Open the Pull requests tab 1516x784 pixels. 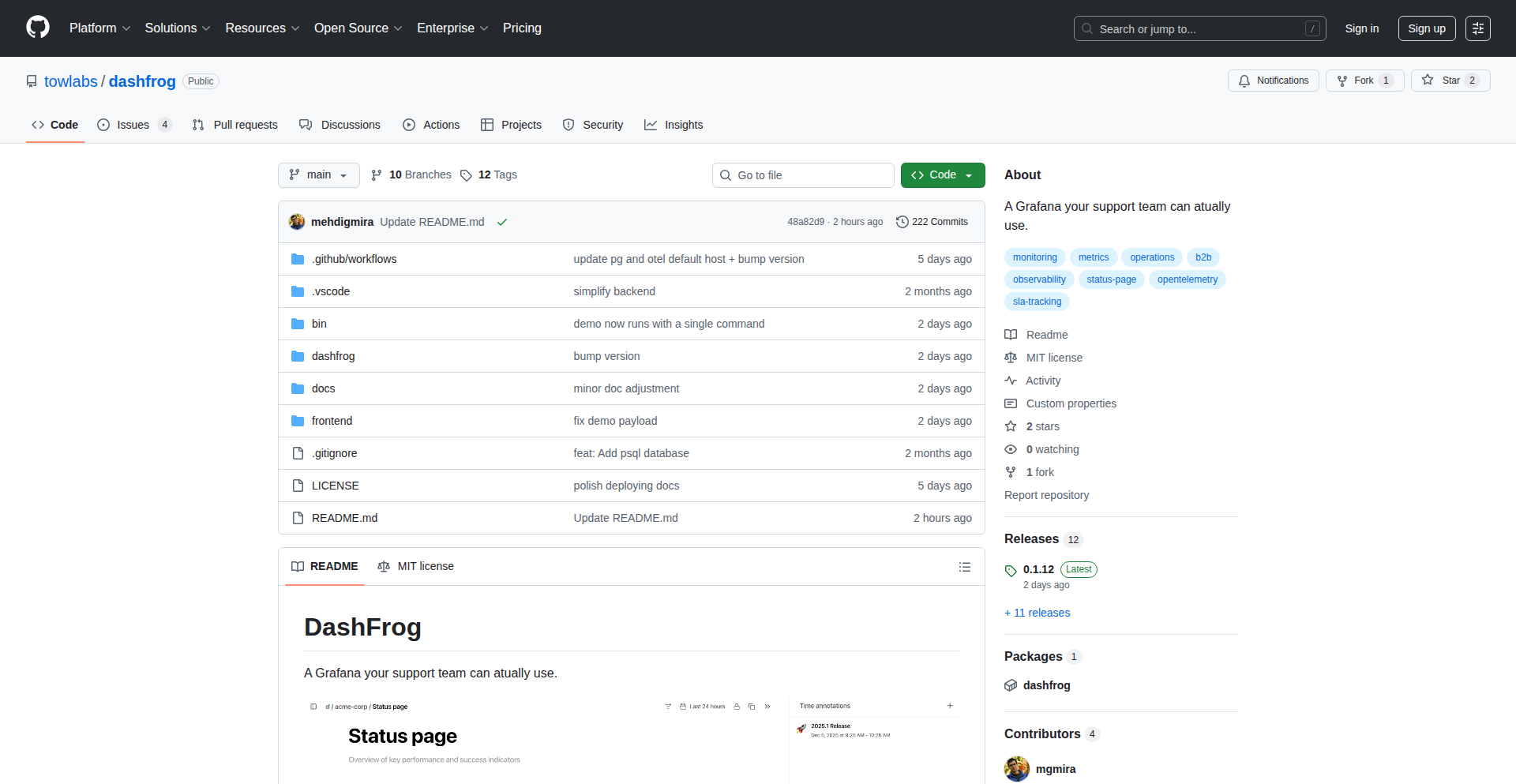tap(235, 125)
